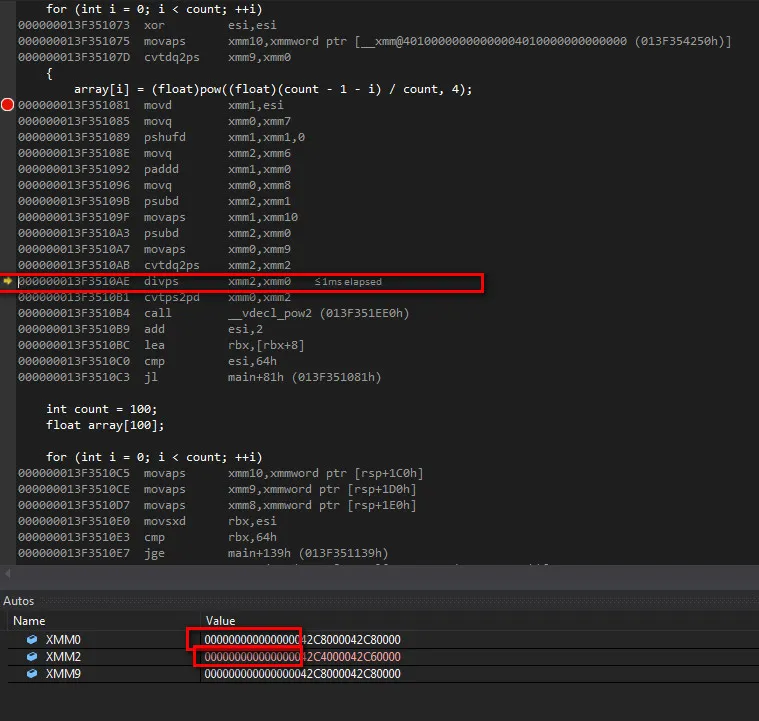Toggle the red breakpoint at movd xmm1,esi
This screenshot has height=721, width=759.
(7, 105)
